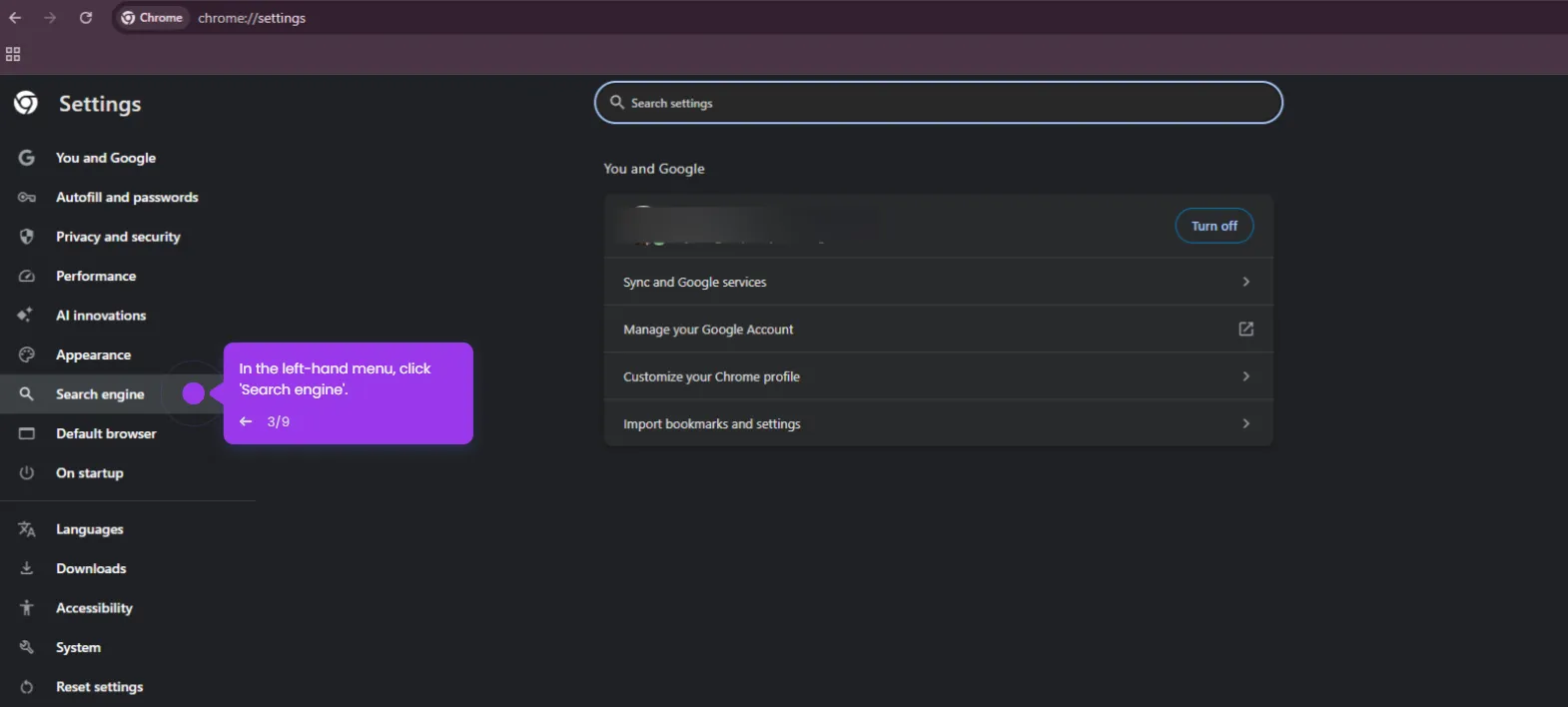Viewport: 1568px width, 707px height.
Task: Click the You and Google section heading
Action: tap(654, 169)
